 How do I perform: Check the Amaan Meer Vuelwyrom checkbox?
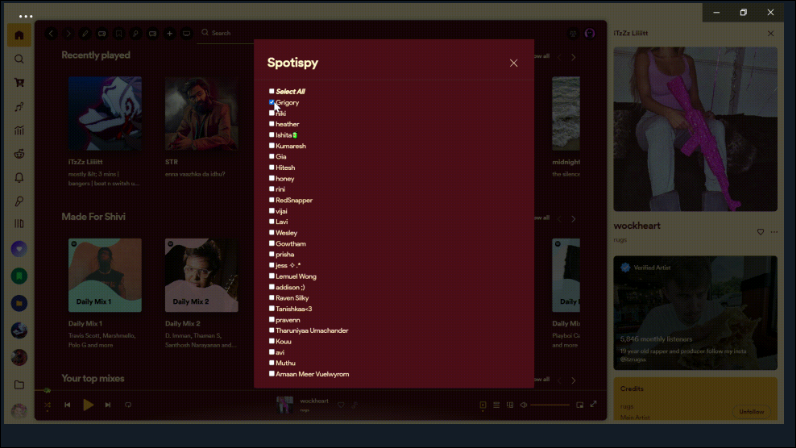coord(272,373)
